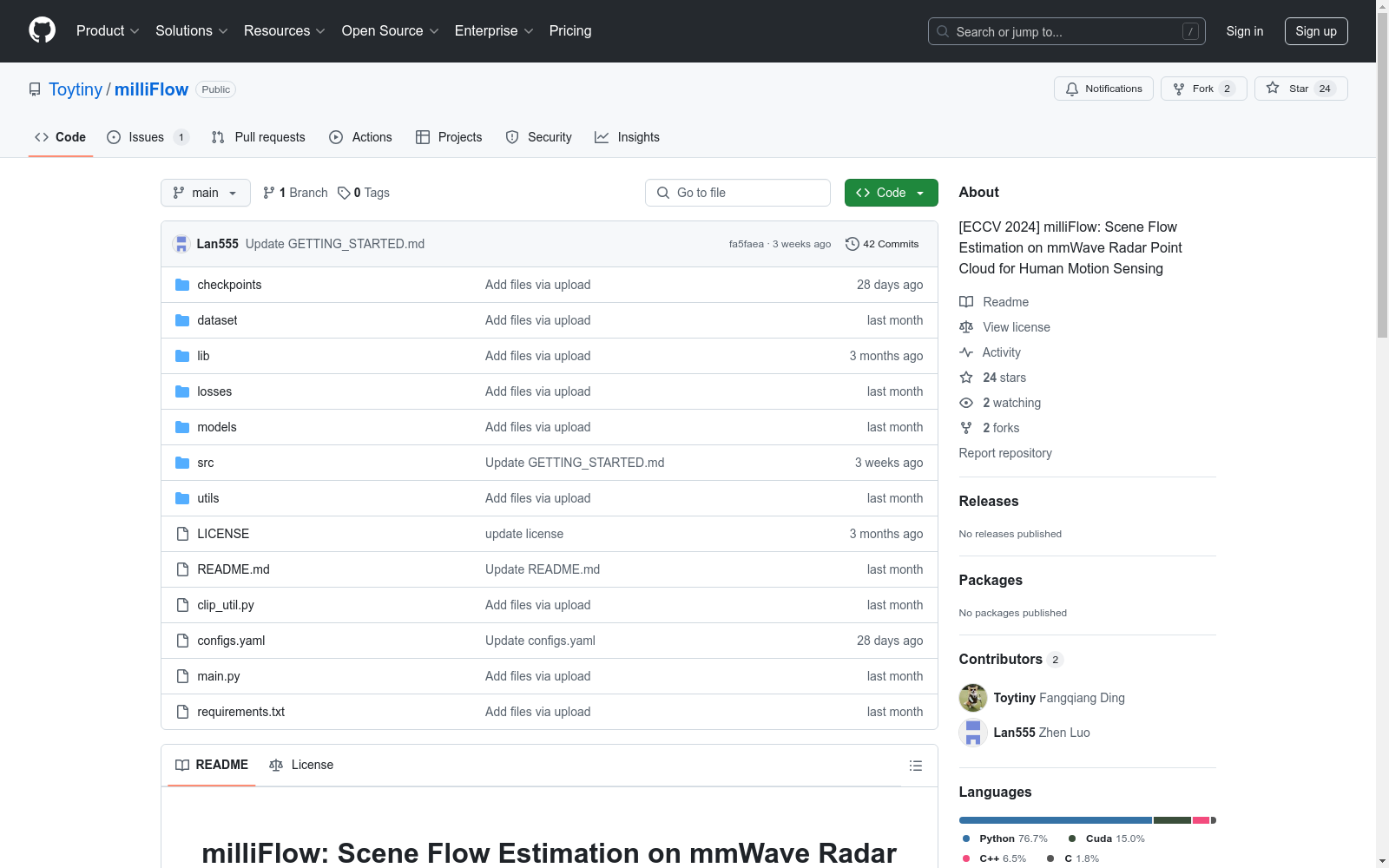Open the Toytiny owner link
Image resolution: width=1389 pixels, height=868 pixels.
point(76,89)
